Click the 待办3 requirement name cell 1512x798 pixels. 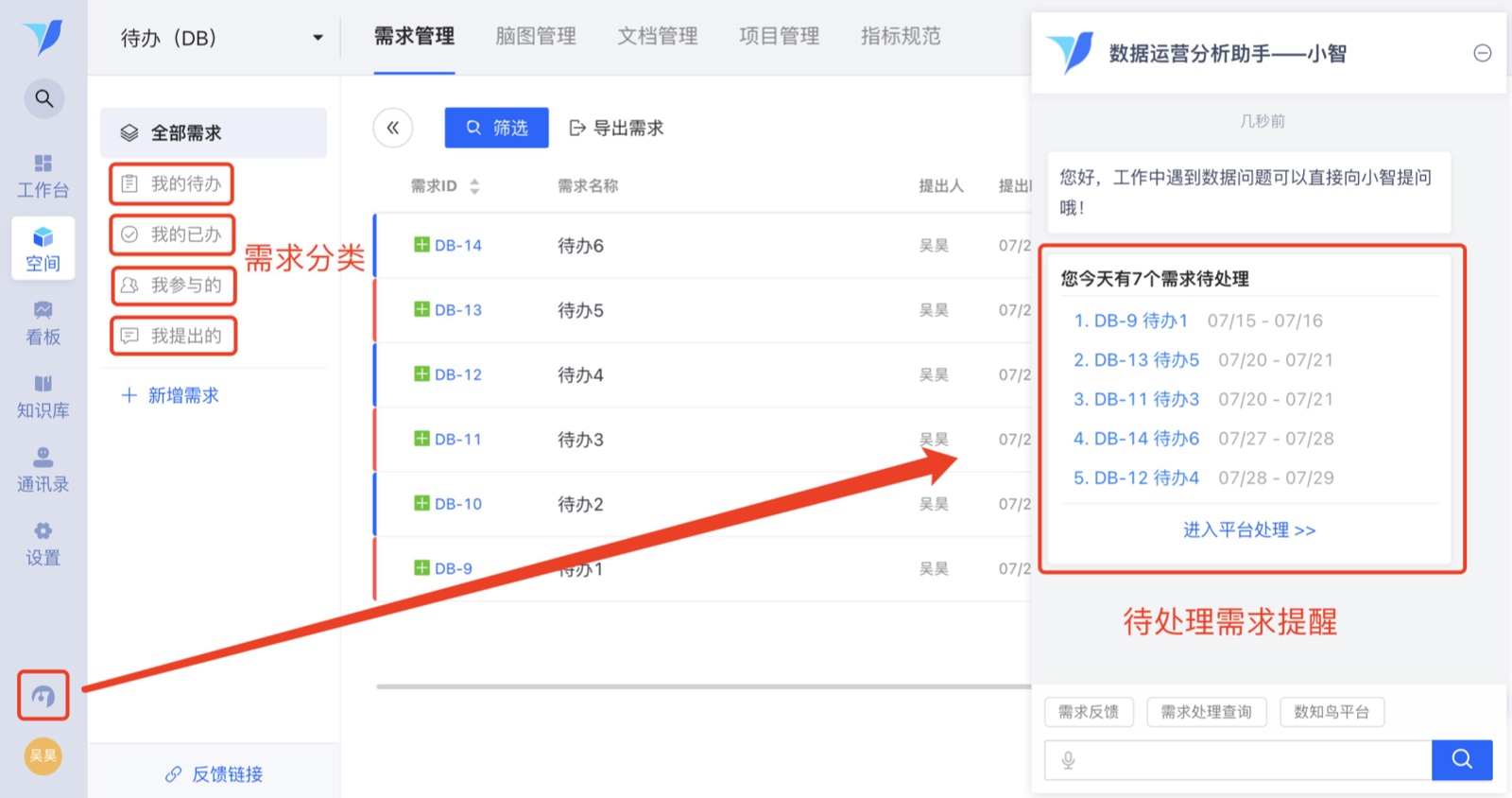click(x=580, y=440)
